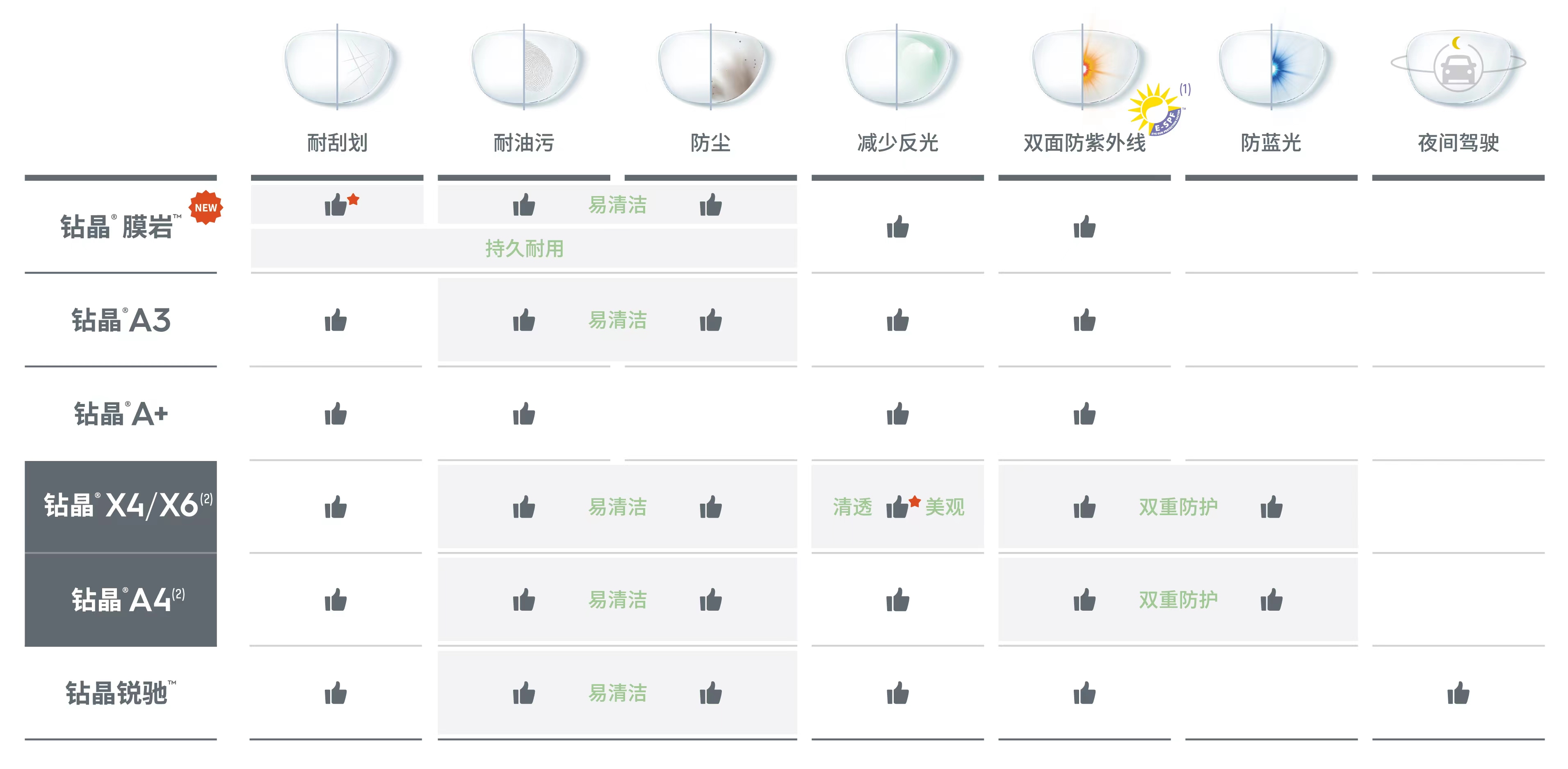This screenshot has height=769, width=1568.
Task: Click the 钻晶 A+ anti-reflective thumbs-up
Action: click(898, 414)
